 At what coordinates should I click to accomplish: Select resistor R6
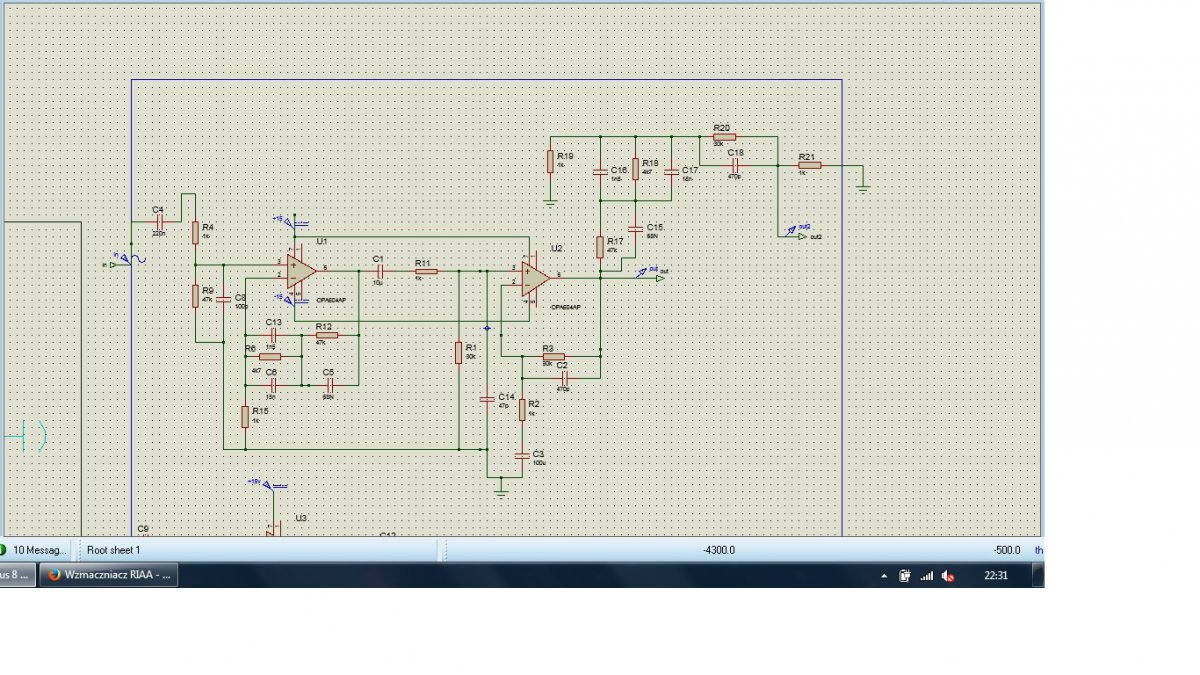point(270,356)
